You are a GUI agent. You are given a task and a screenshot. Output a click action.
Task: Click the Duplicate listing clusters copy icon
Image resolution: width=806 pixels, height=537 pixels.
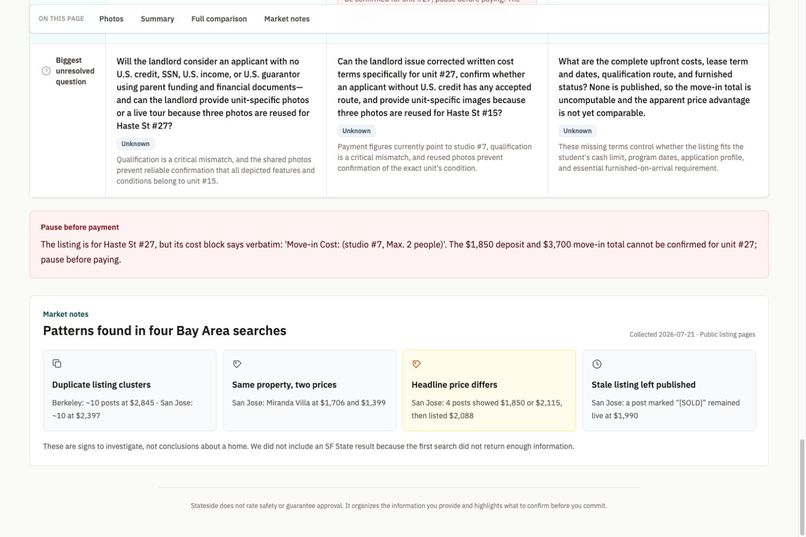[x=57, y=363]
